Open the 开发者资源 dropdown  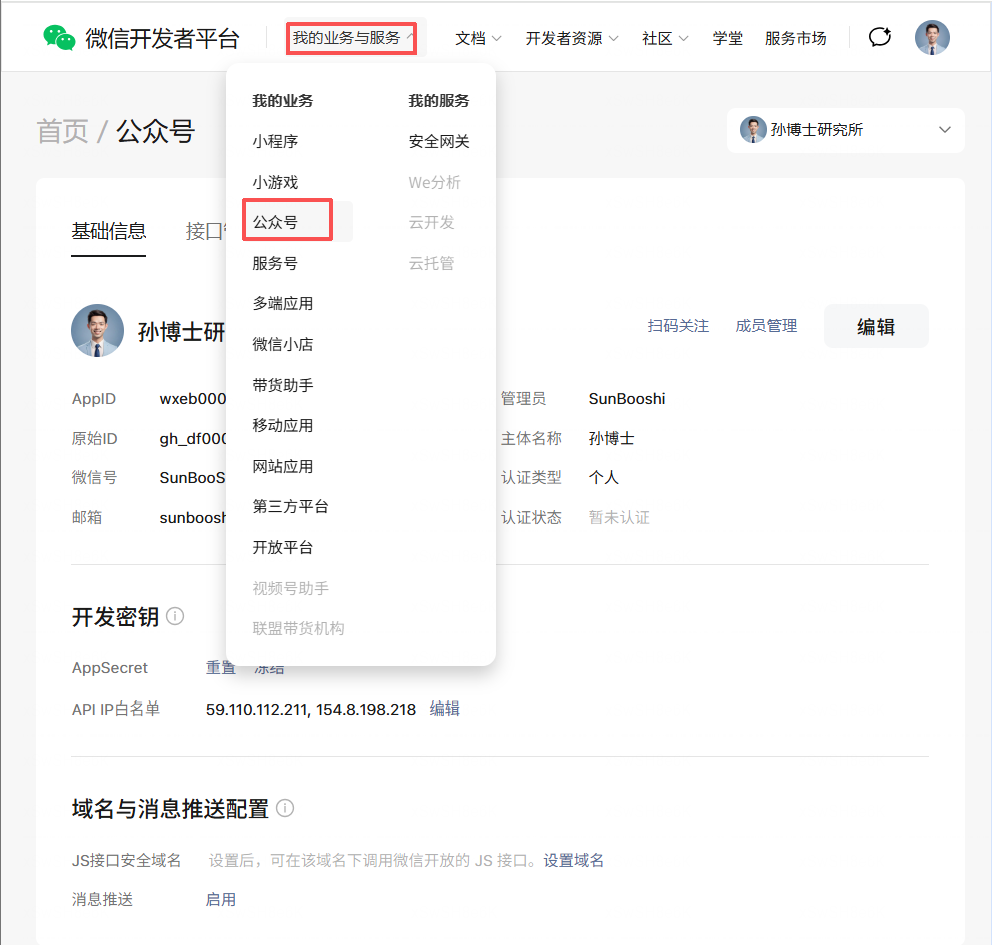[x=571, y=38]
